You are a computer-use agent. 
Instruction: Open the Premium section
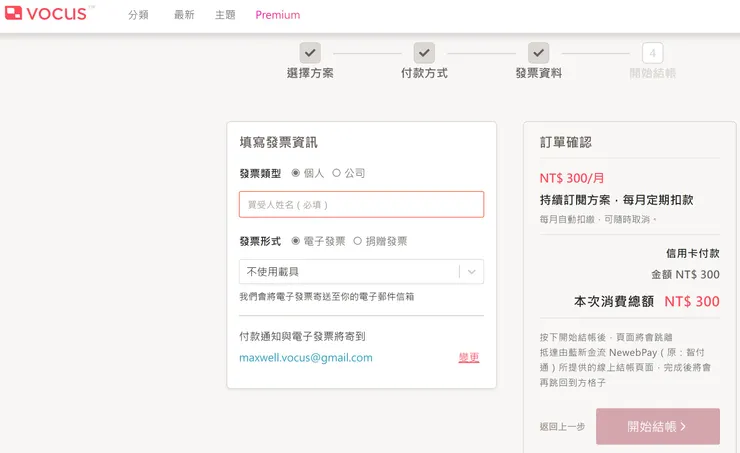tap(278, 15)
